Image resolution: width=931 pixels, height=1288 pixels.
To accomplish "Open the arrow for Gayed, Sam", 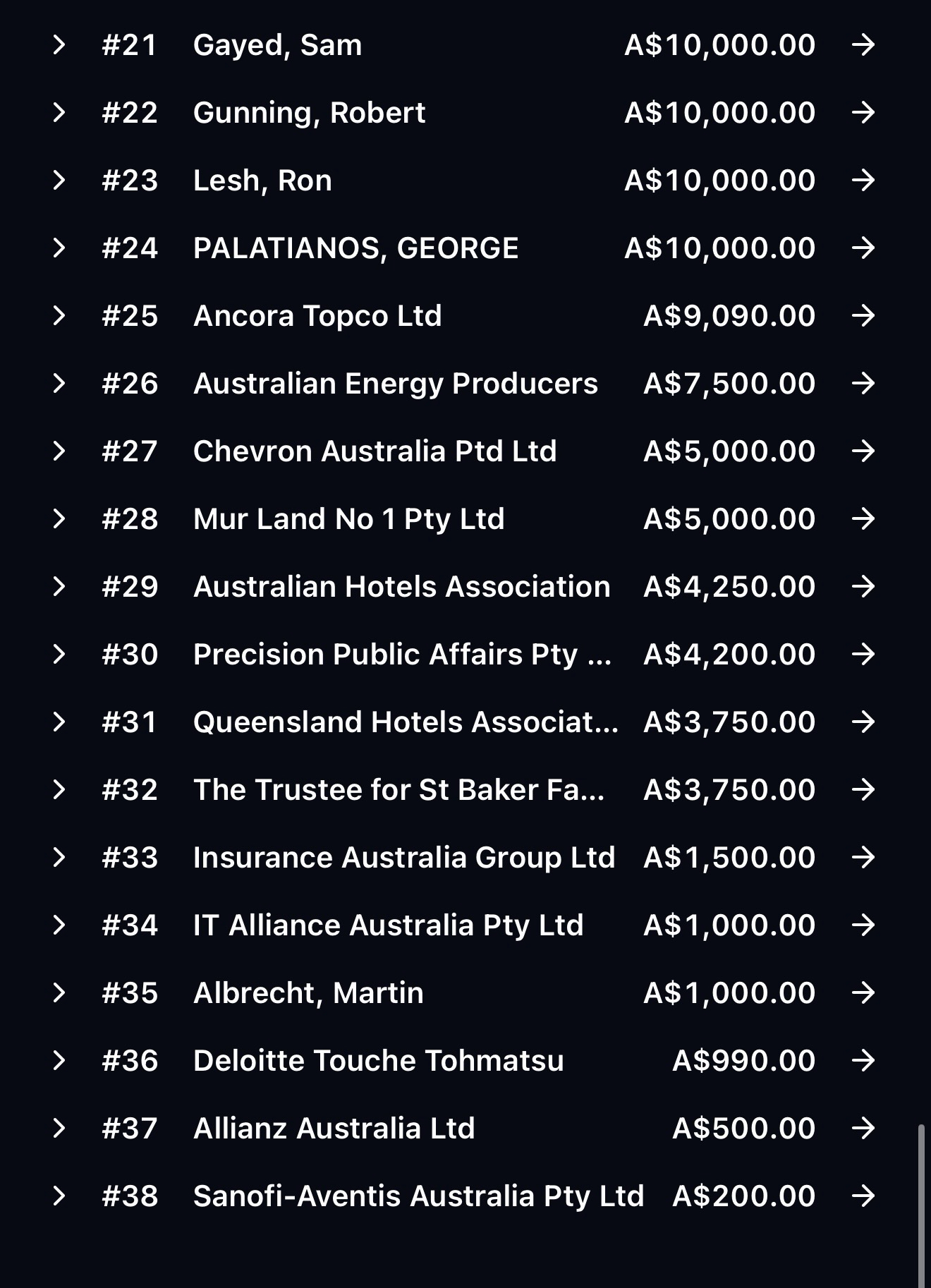I will 863,45.
